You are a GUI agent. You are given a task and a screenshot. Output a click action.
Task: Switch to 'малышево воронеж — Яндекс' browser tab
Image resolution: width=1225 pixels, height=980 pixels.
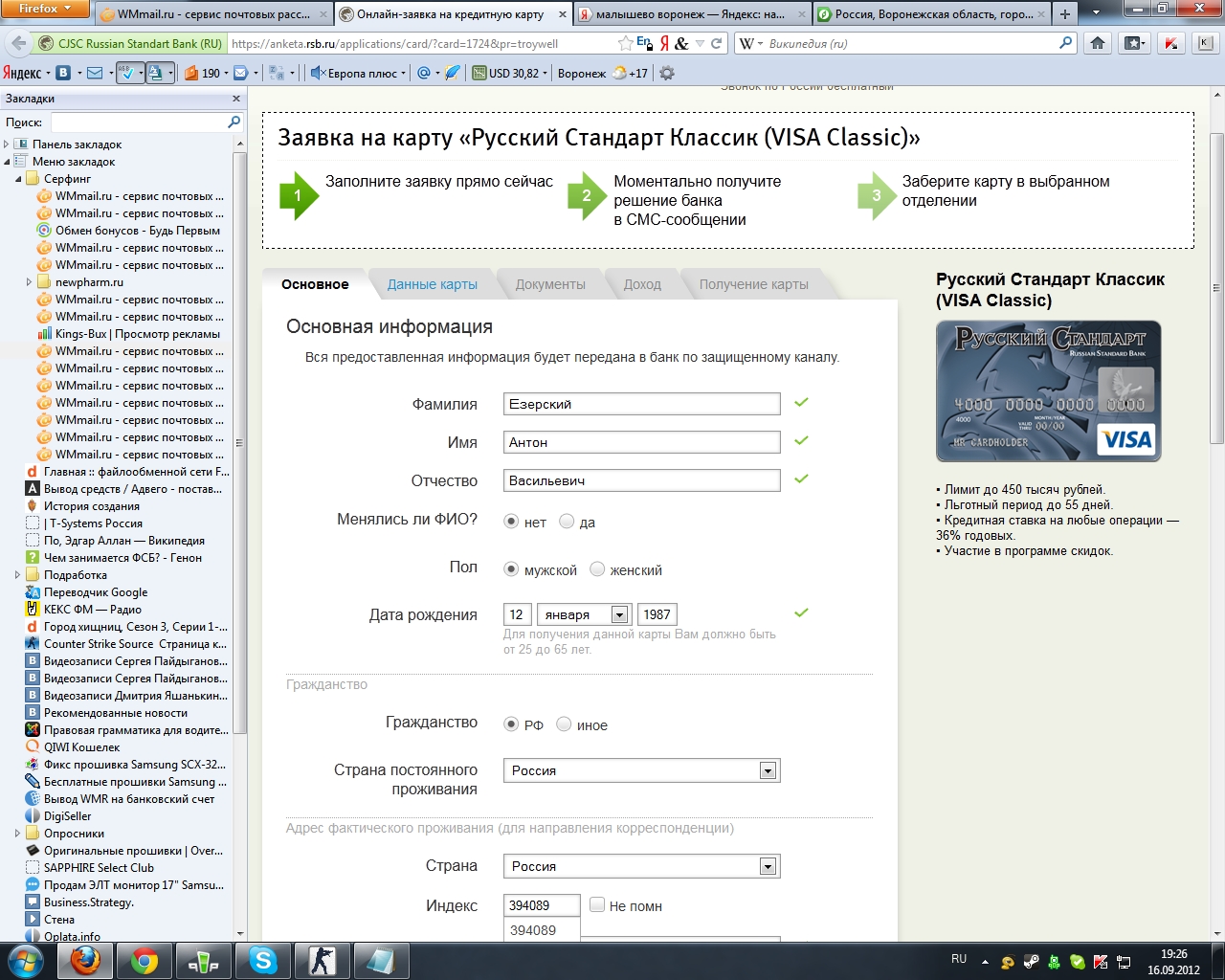pos(692,14)
